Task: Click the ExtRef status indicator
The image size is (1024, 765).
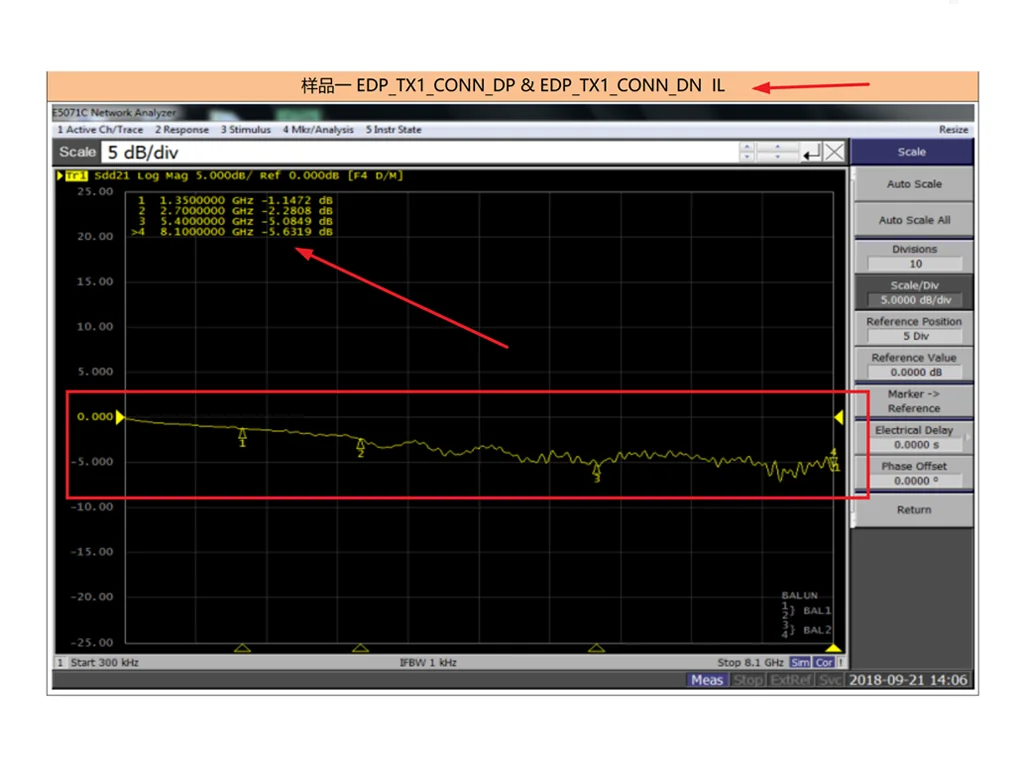Action: pyautogui.click(x=791, y=680)
